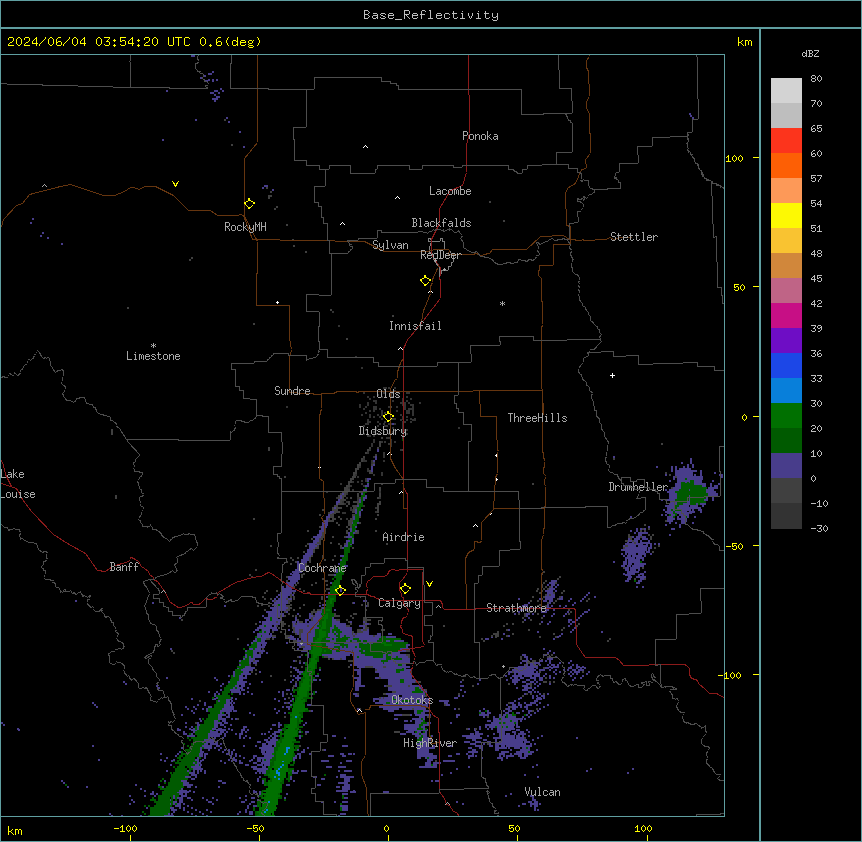Click the Didsbury city label

coord(383,431)
